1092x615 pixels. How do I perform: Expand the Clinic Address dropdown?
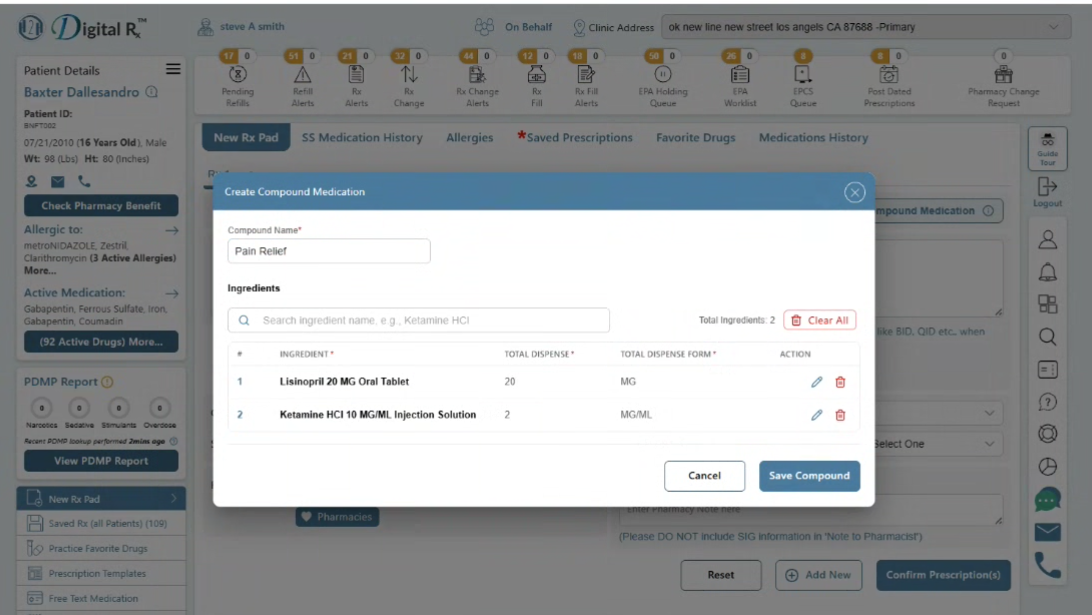[866, 27]
